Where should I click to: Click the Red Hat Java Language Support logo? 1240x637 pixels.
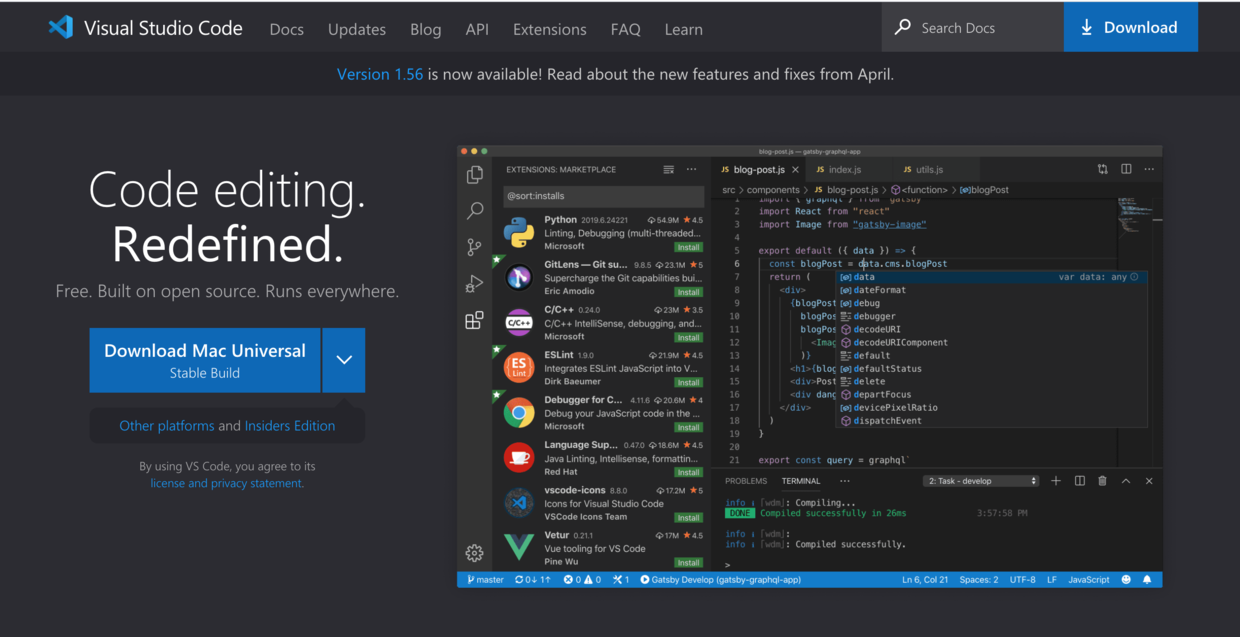(x=518, y=457)
